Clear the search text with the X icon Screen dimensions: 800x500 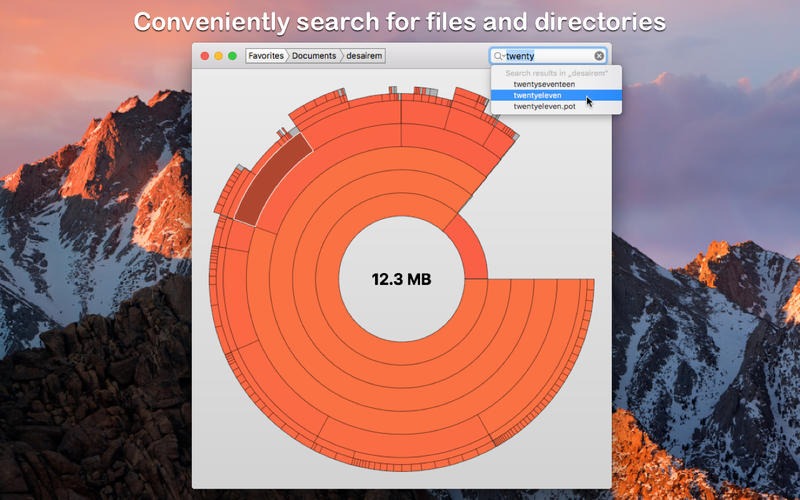(599, 56)
